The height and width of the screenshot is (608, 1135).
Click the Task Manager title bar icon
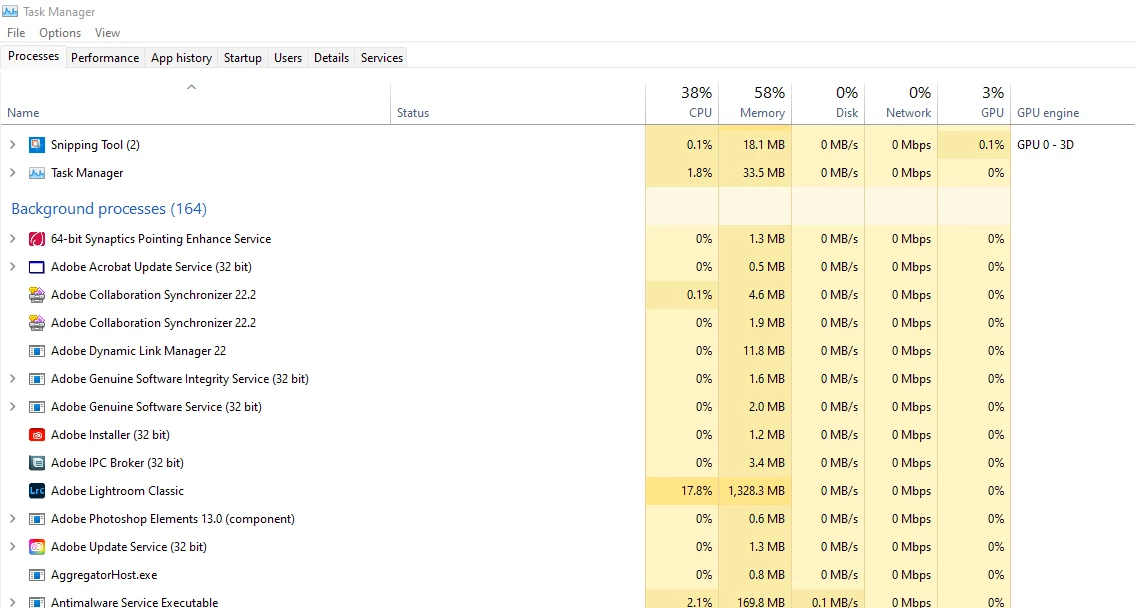[10, 12]
